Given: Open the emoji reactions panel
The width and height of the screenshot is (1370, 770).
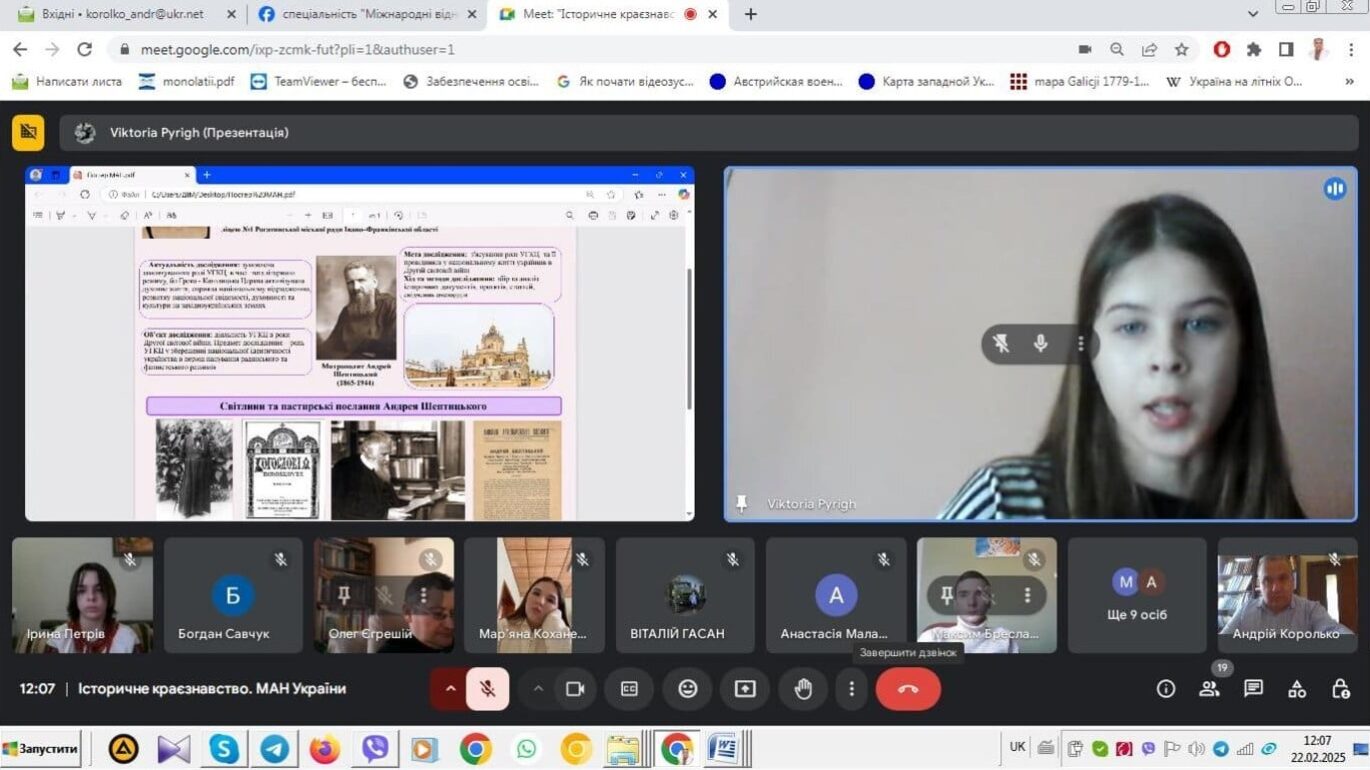Looking at the screenshot, I should tap(687, 689).
